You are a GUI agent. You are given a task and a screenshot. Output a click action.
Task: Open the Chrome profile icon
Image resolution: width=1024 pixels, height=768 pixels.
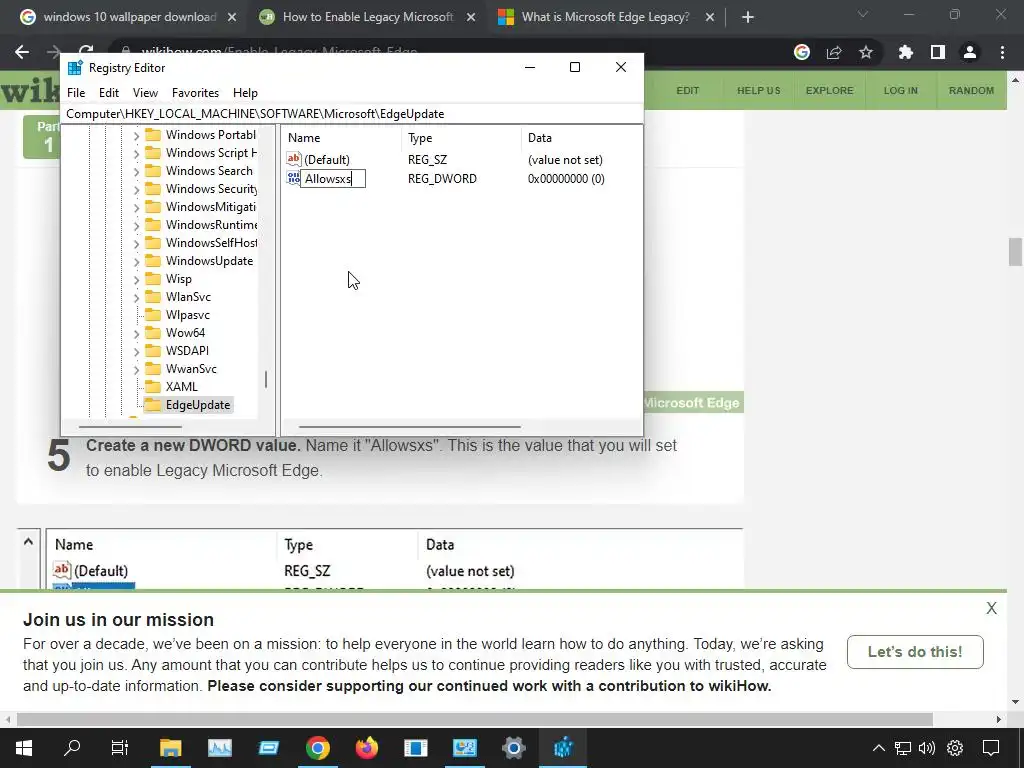970,52
